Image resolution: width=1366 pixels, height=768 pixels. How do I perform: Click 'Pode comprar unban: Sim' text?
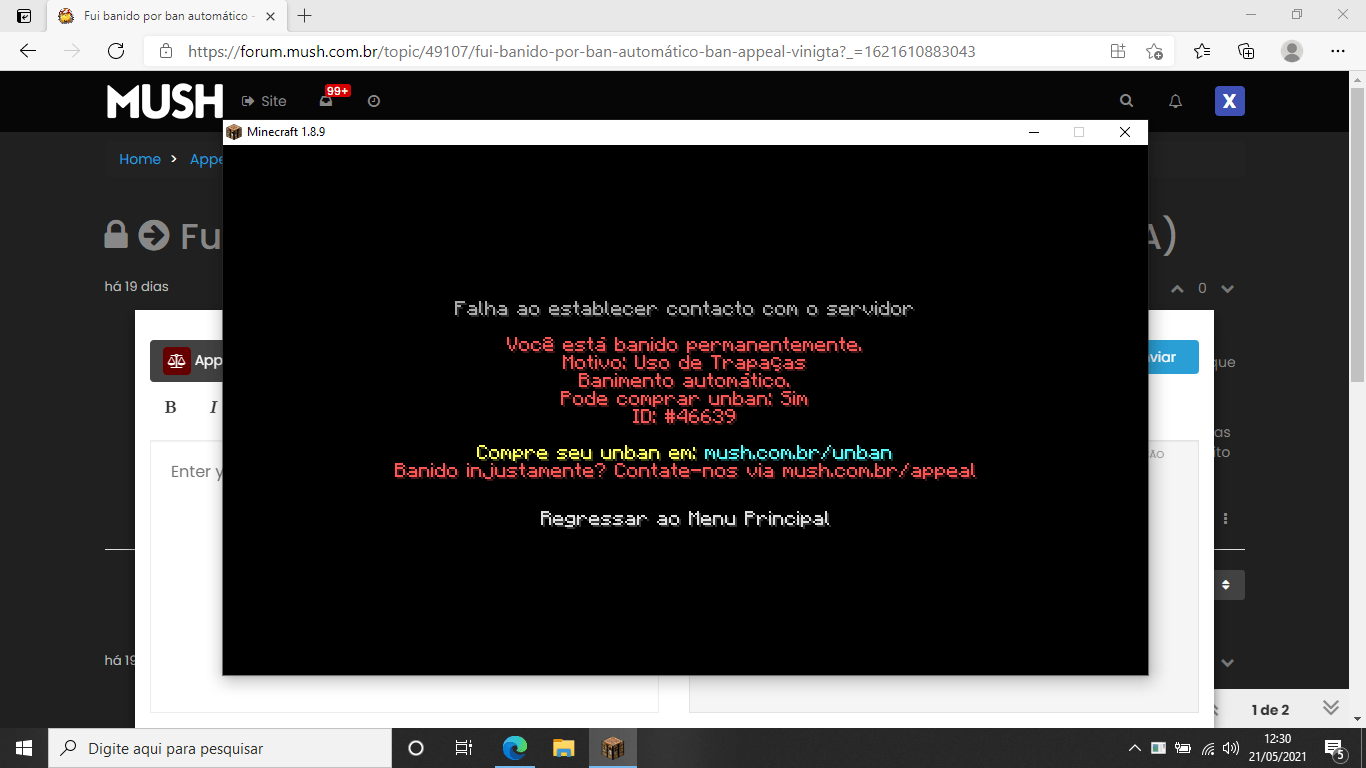[x=684, y=399]
